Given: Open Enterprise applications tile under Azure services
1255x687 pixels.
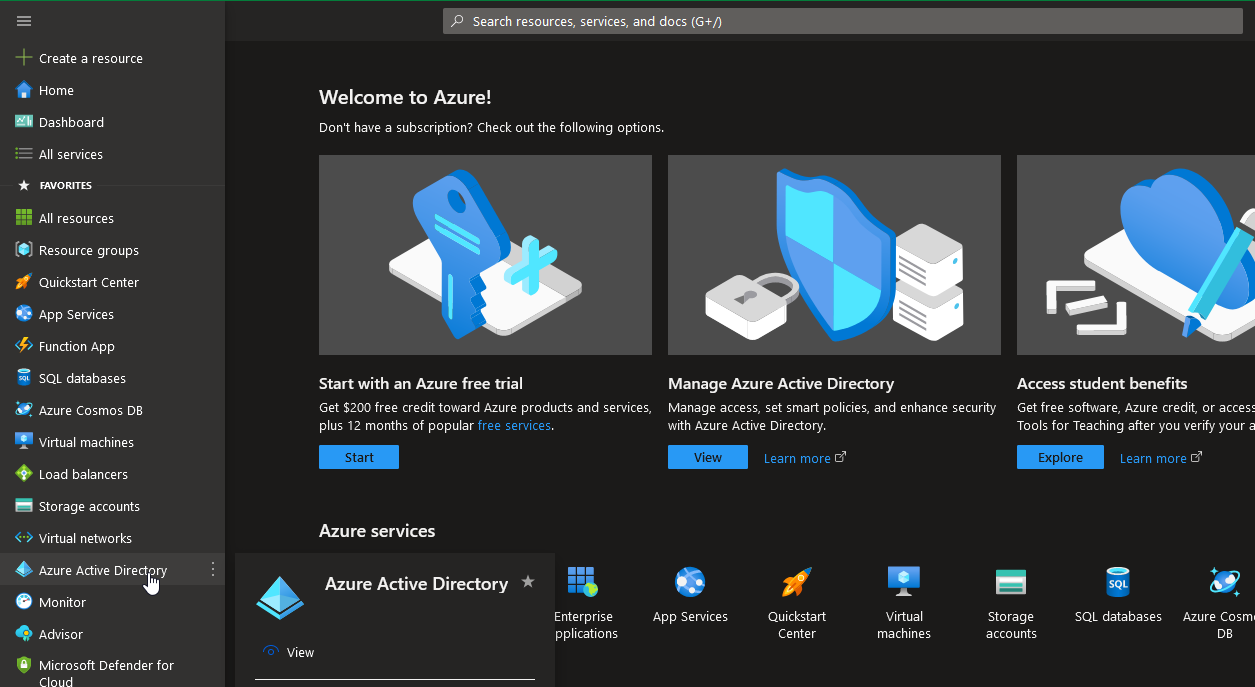Looking at the screenshot, I should (x=584, y=603).
